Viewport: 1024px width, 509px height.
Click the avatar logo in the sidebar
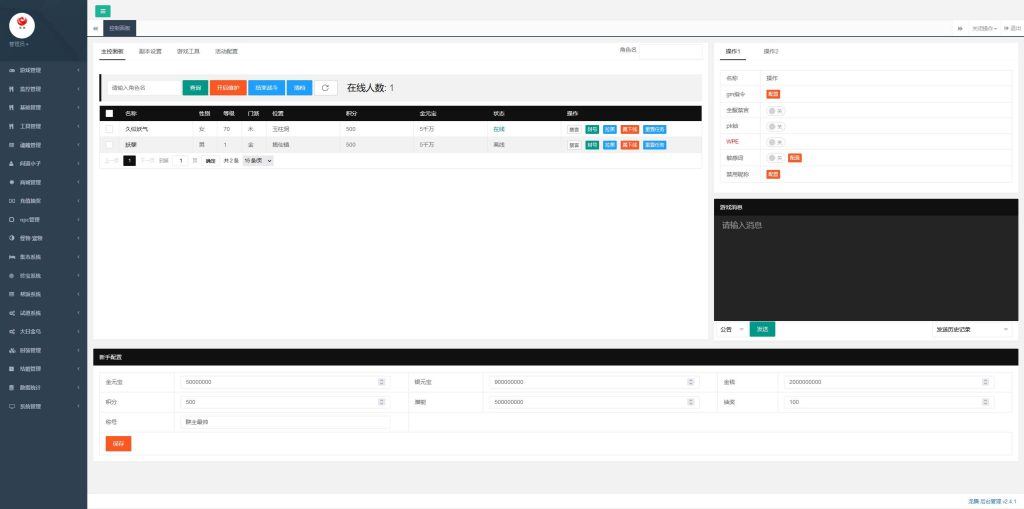[x=21, y=24]
